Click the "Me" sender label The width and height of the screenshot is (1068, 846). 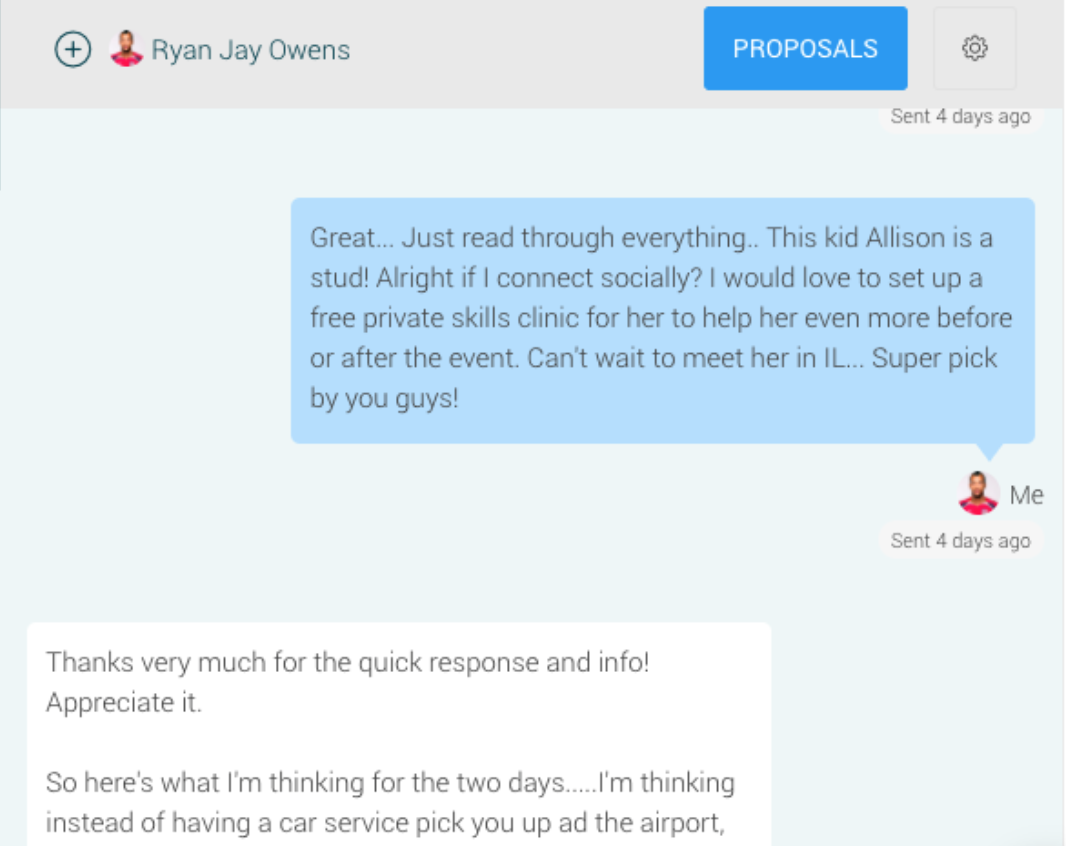(1026, 495)
